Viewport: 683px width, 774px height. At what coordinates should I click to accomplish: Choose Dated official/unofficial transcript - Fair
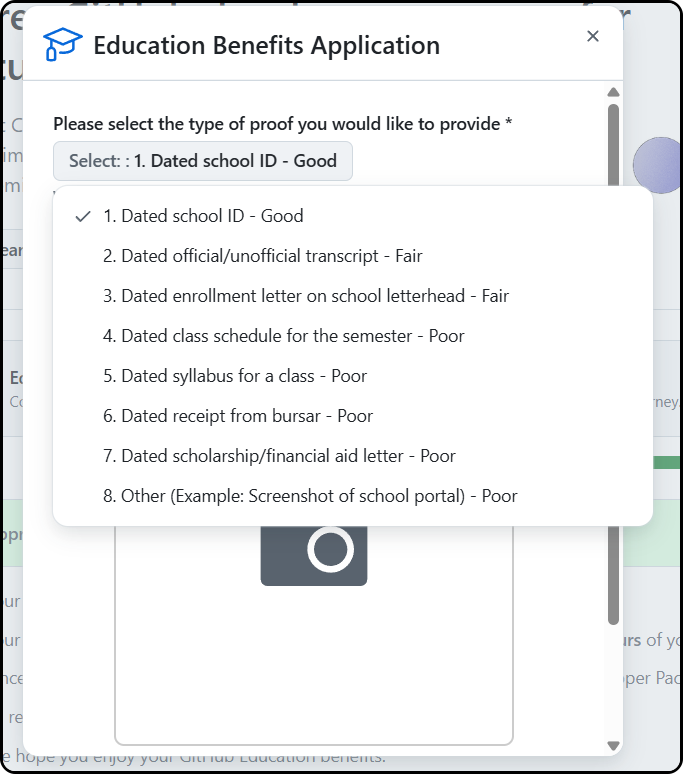click(x=352, y=256)
